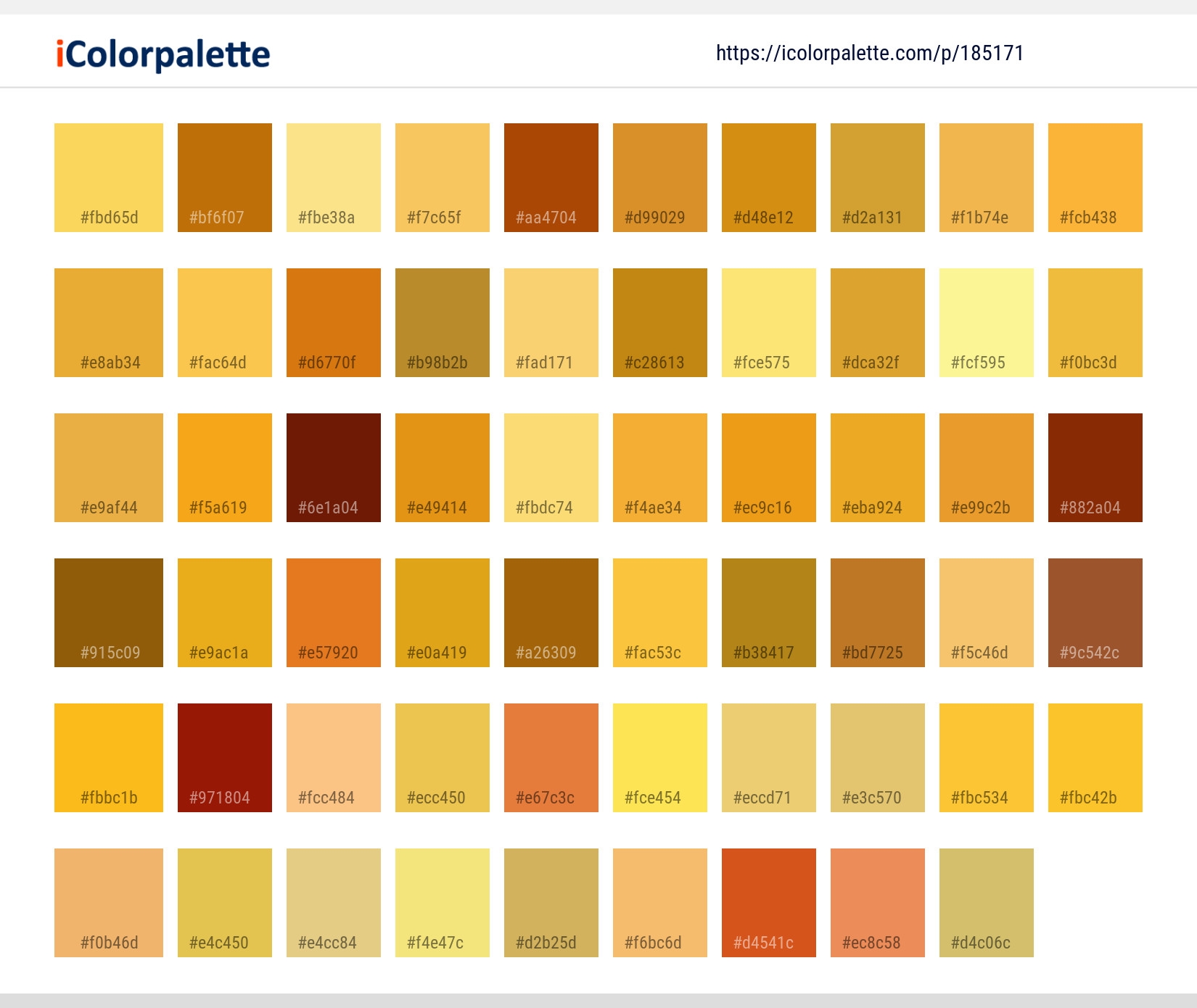Click the #882a04 maroon swatch
The height and width of the screenshot is (1008, 1197).
tap(1095, 468)
